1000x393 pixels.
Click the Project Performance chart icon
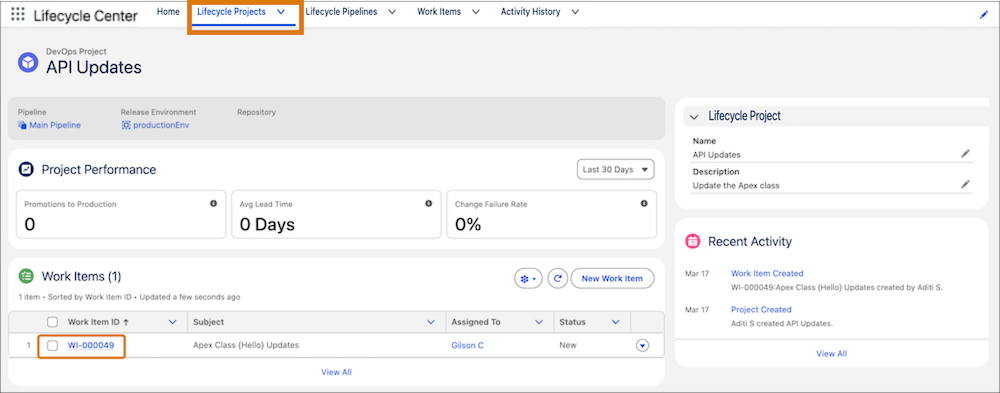point(27,170)
